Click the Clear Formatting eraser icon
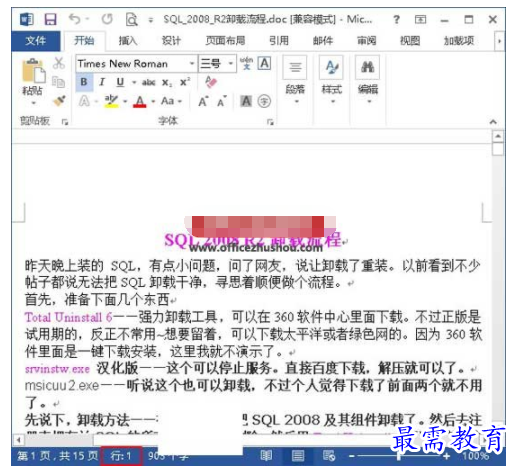Image resolution: width=514 pixels, height=470 pixels. click(211, 82)
